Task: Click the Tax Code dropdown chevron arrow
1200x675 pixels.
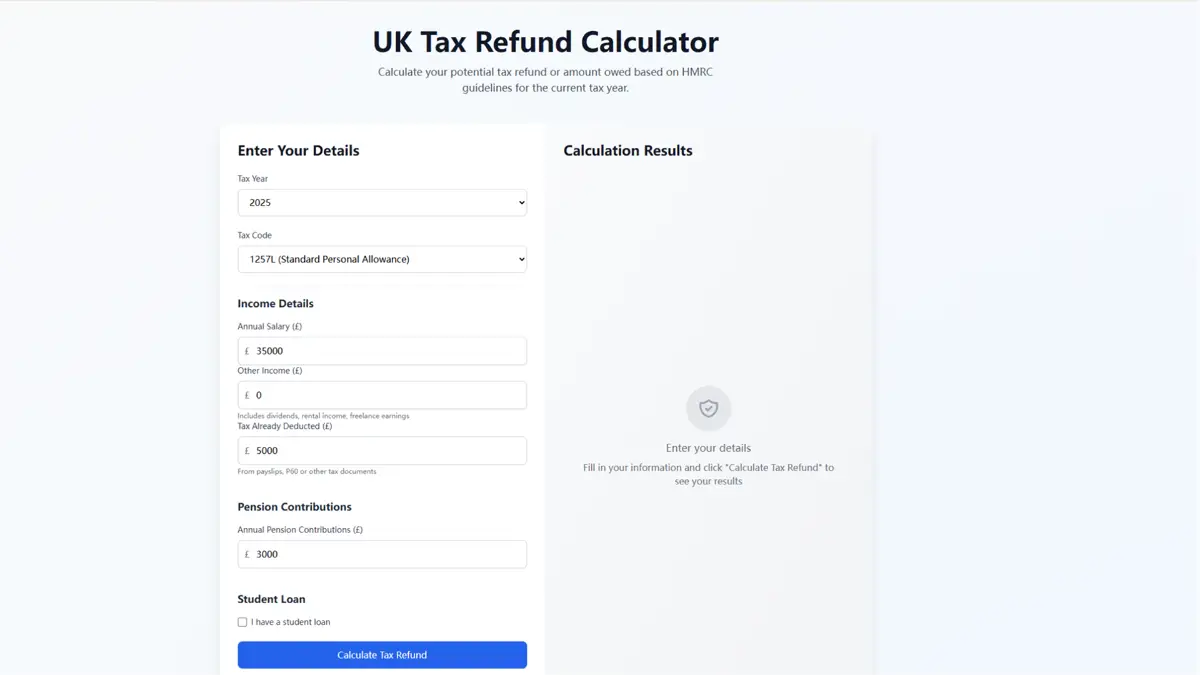Action: pyautogui.click(x=521, y=259)
